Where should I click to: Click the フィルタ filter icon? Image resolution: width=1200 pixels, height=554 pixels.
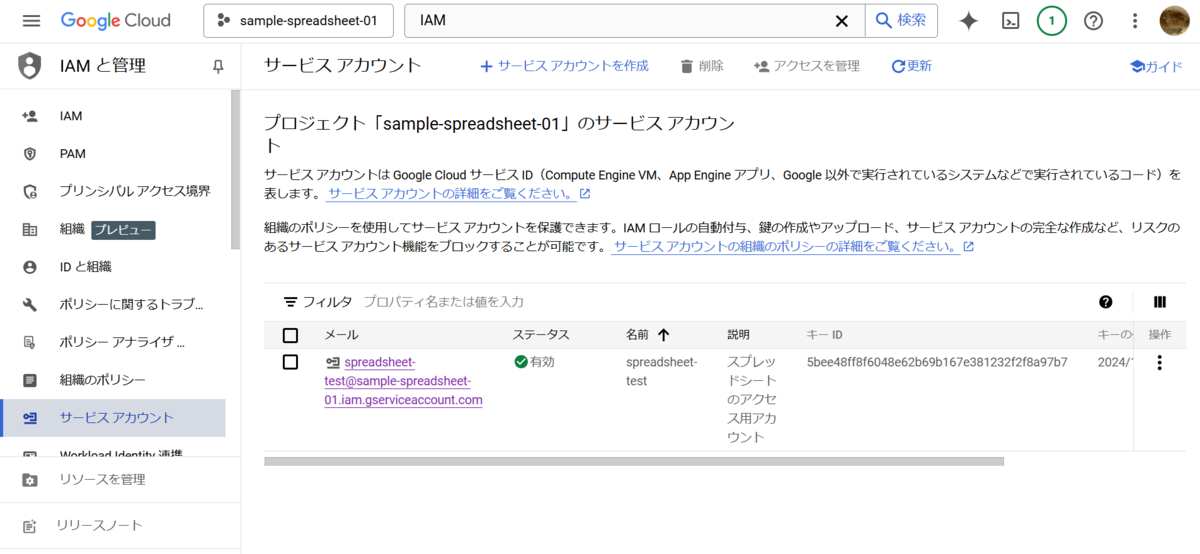[x=291, y=301]
